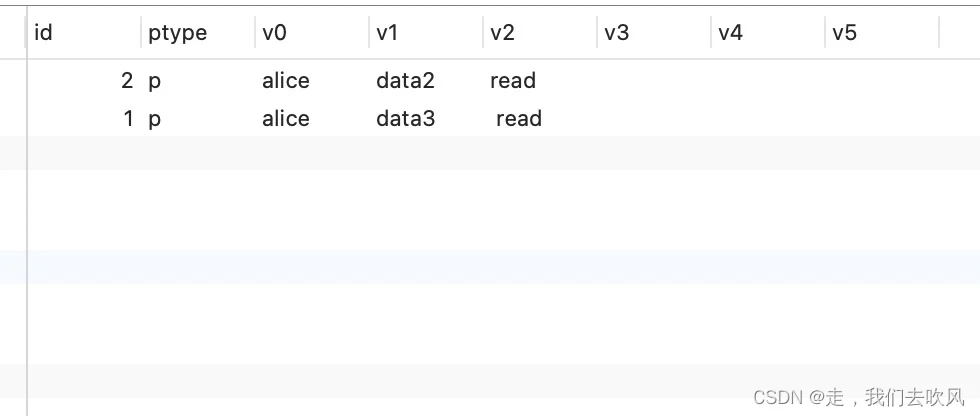Select the data3 cell in v1
This screenshot has height=416, width=980.
[426, 118]
